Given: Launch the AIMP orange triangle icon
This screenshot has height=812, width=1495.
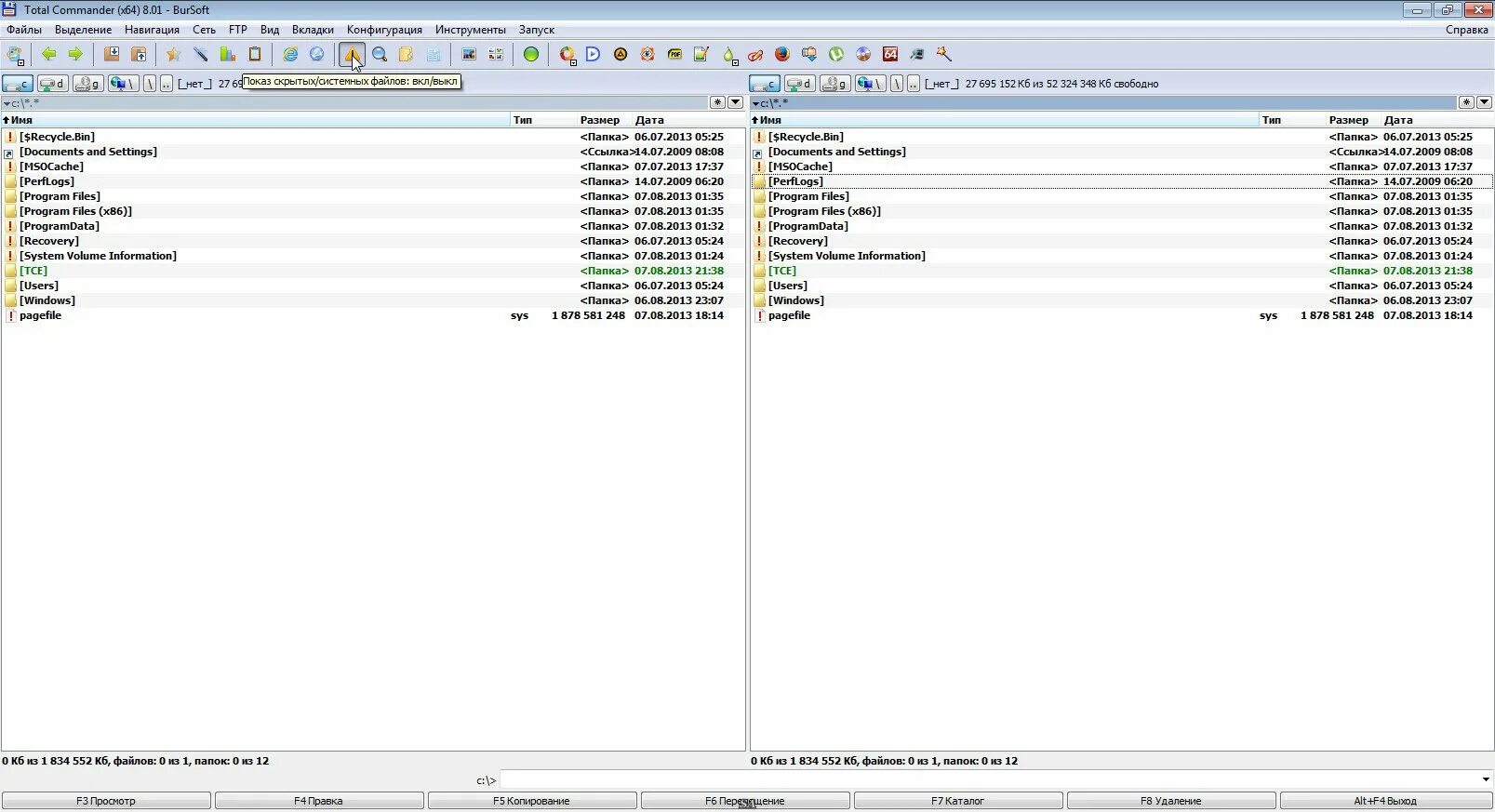Looking at the screenshot, I should click(x=621, y=54).
